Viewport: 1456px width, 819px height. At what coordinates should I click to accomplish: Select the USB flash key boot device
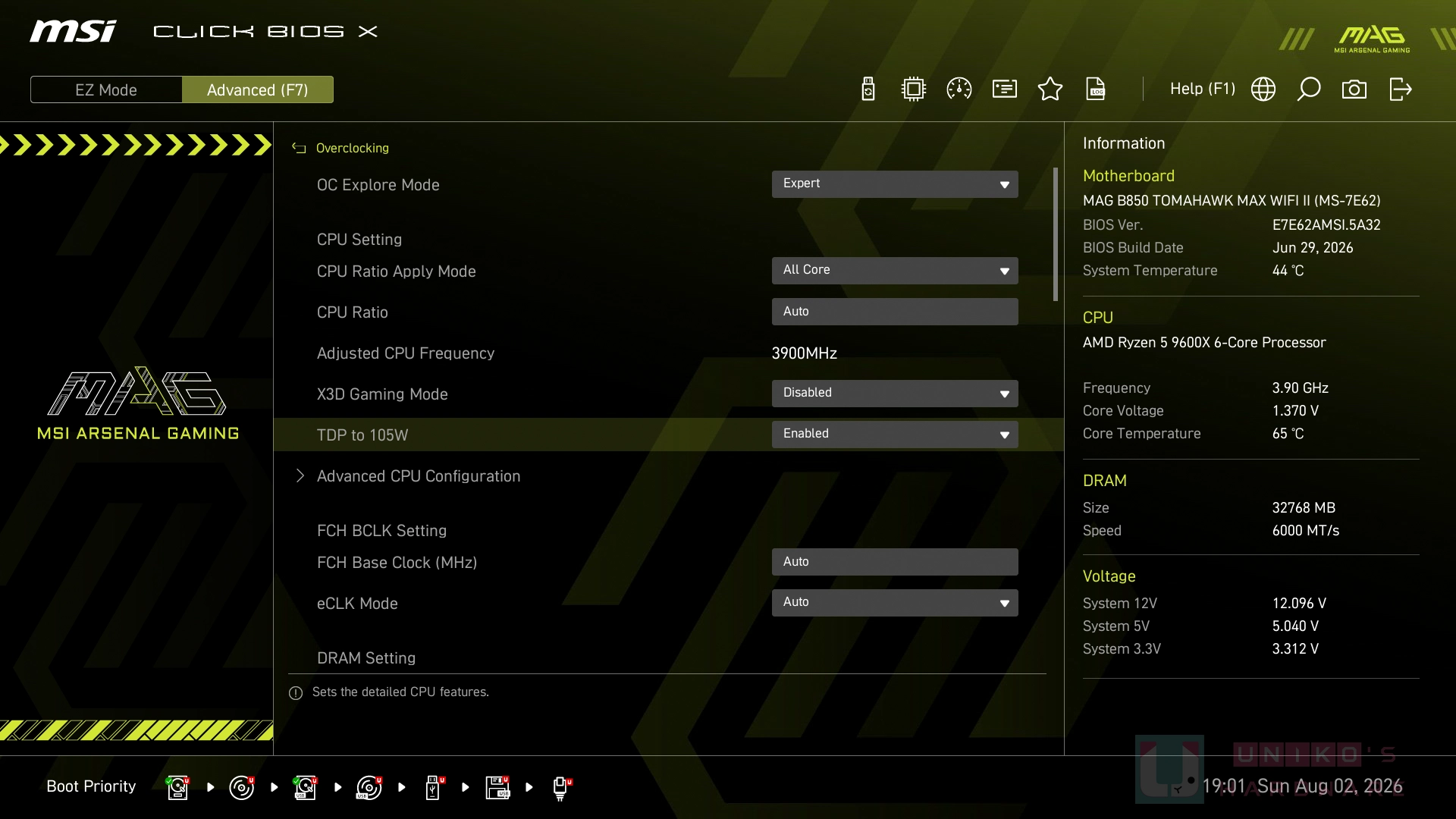(x=434, y=787)
